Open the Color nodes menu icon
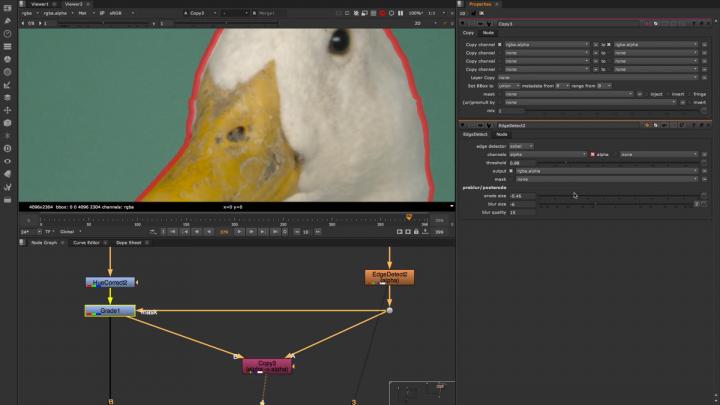 click(x=7, y=59)
